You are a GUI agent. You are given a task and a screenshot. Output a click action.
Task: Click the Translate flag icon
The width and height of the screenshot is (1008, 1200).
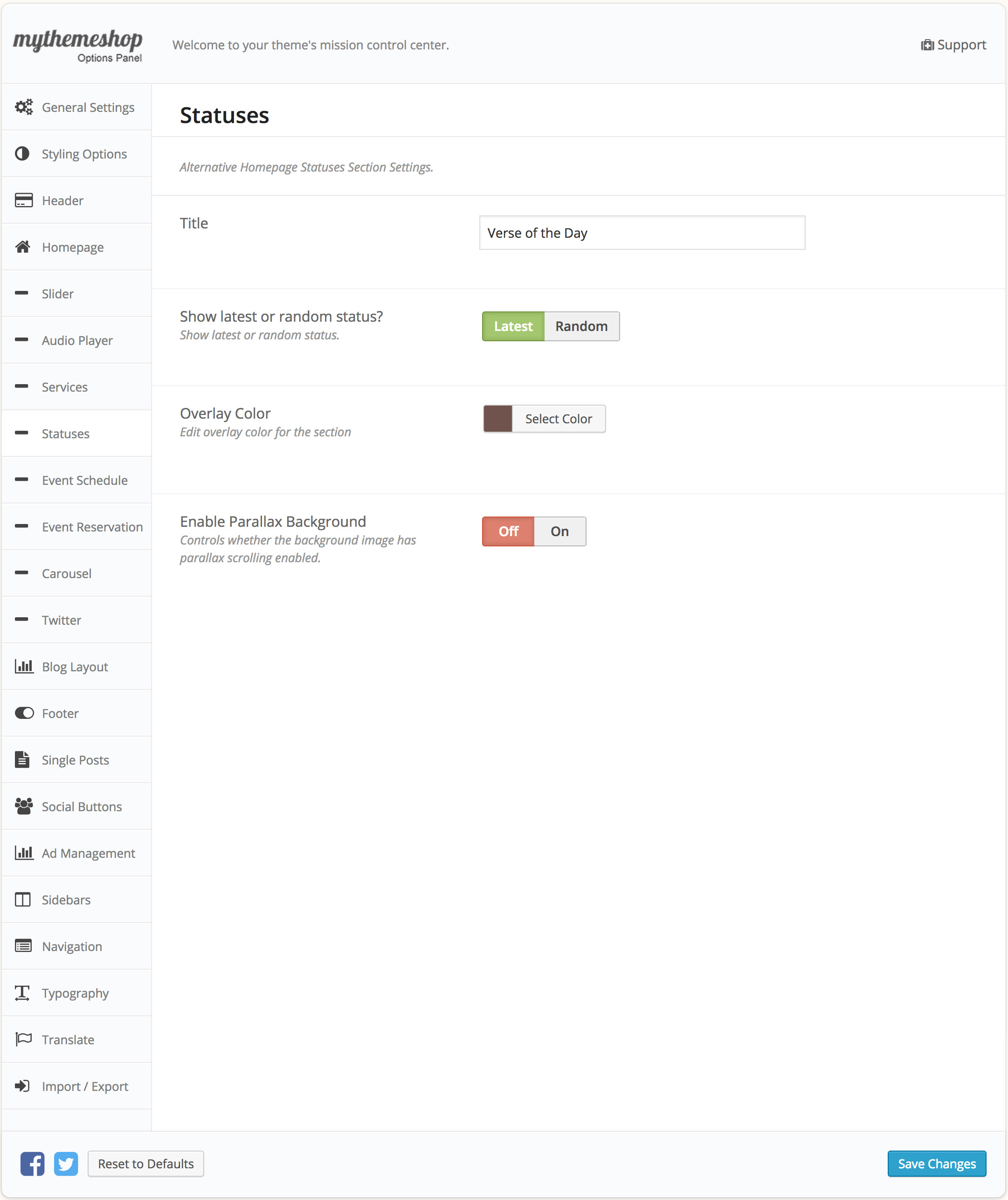[x=23, y=1039]
